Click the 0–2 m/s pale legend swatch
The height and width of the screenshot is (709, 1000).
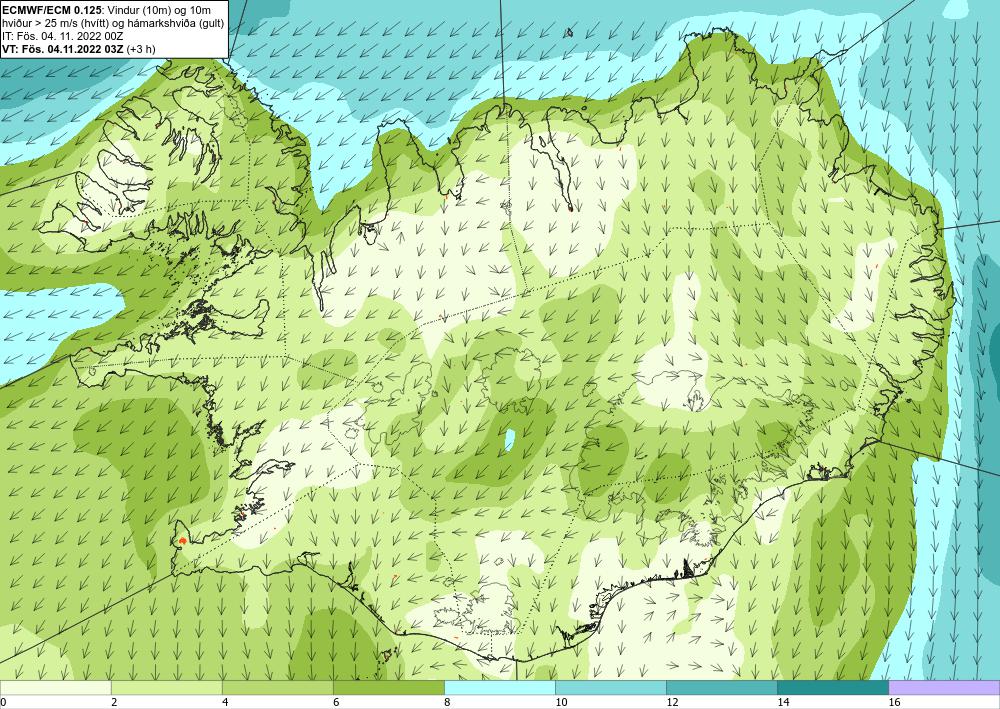[55, 687]
